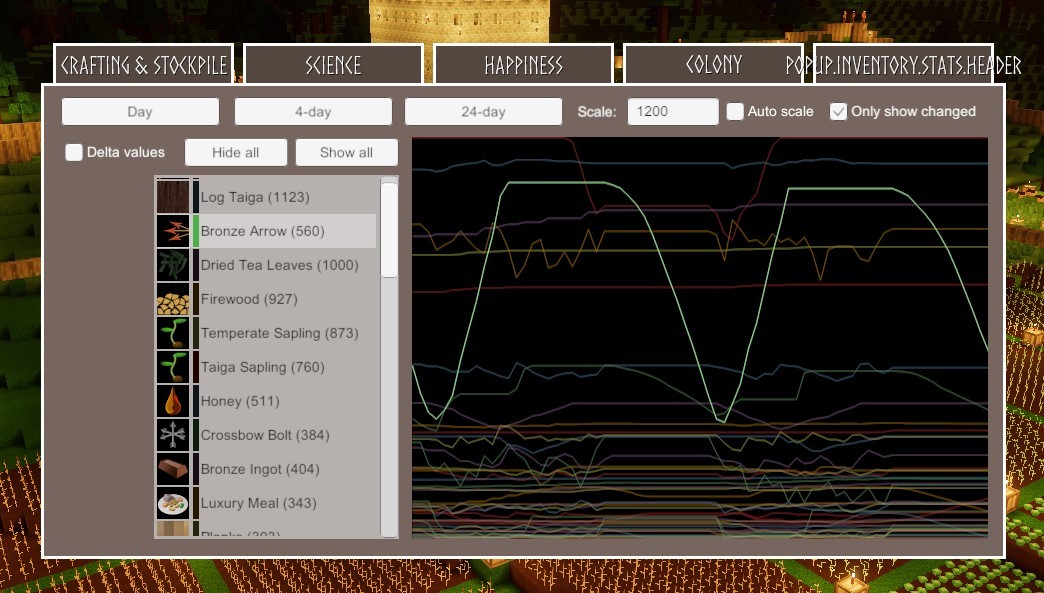Viewport: 1044px width, 593px height.
Task: Click the Hide all button
Action: tap(236, 152)
